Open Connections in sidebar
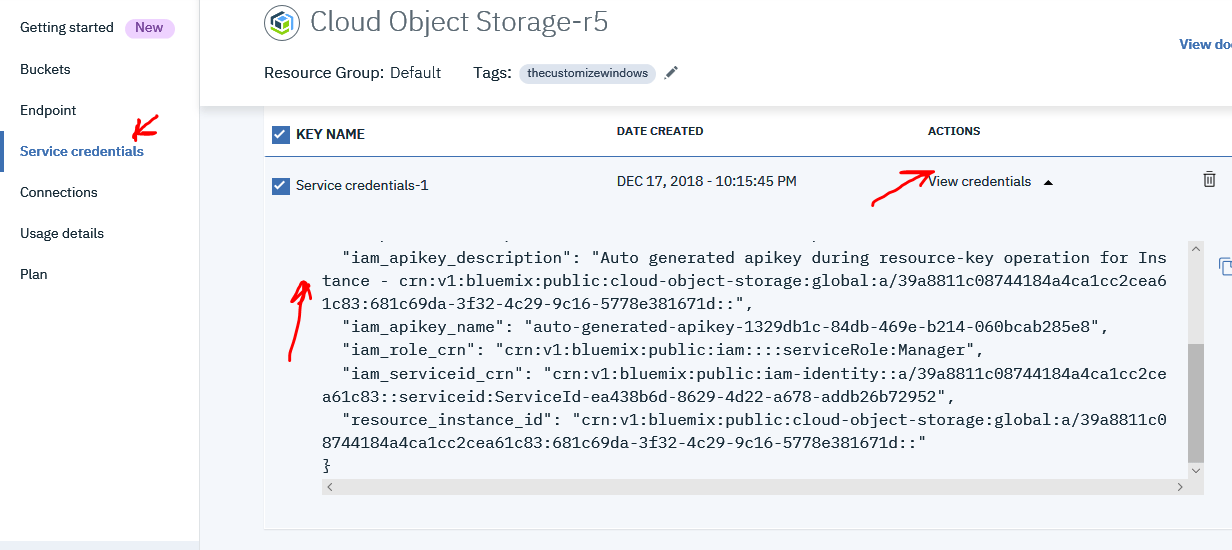This screenshot has height=550, width=1232. pos(59,192)
